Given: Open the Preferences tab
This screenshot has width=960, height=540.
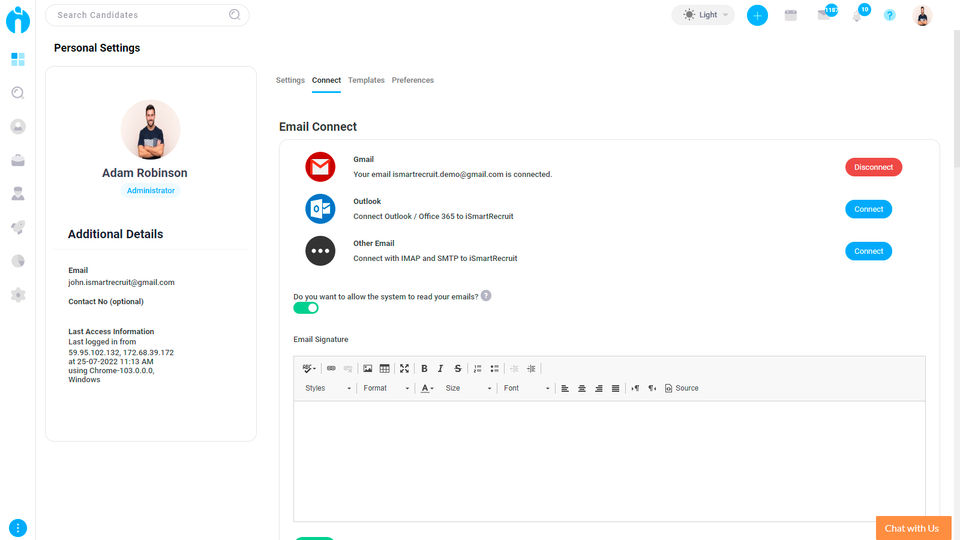Looking at the screenshot, I should point(413,80).
